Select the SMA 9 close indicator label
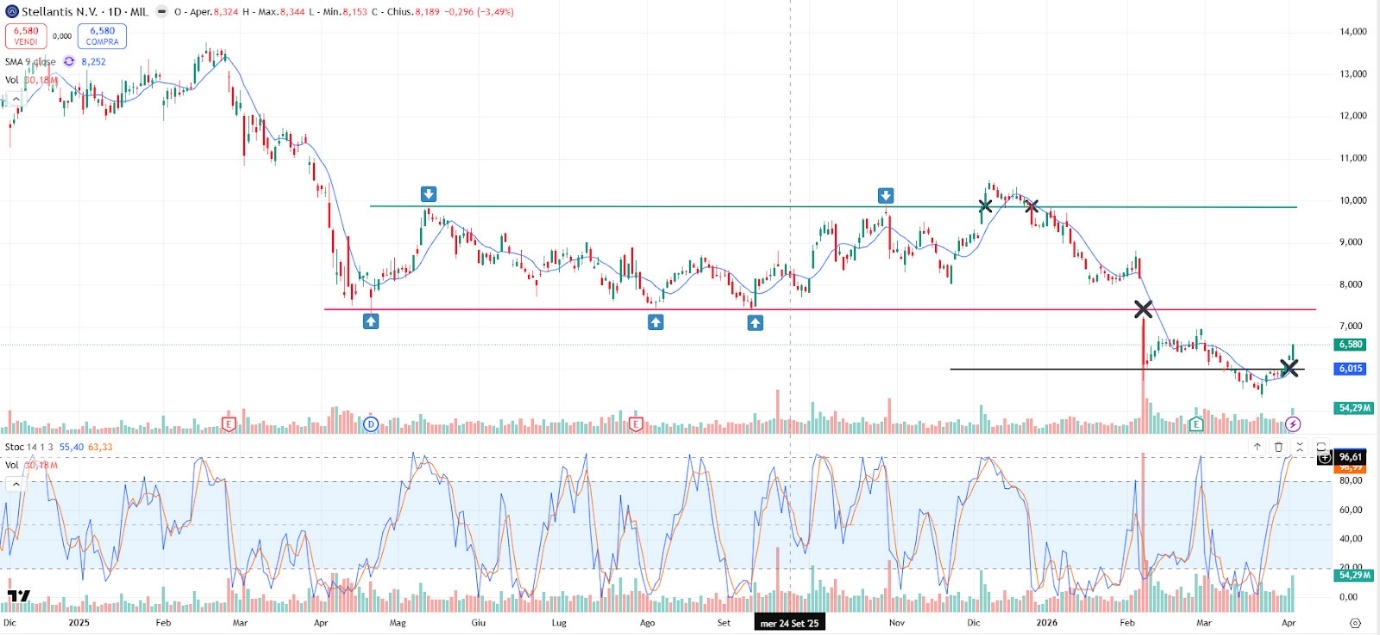This screenshot has height=635, width=1380. click(x=30, y=61)
